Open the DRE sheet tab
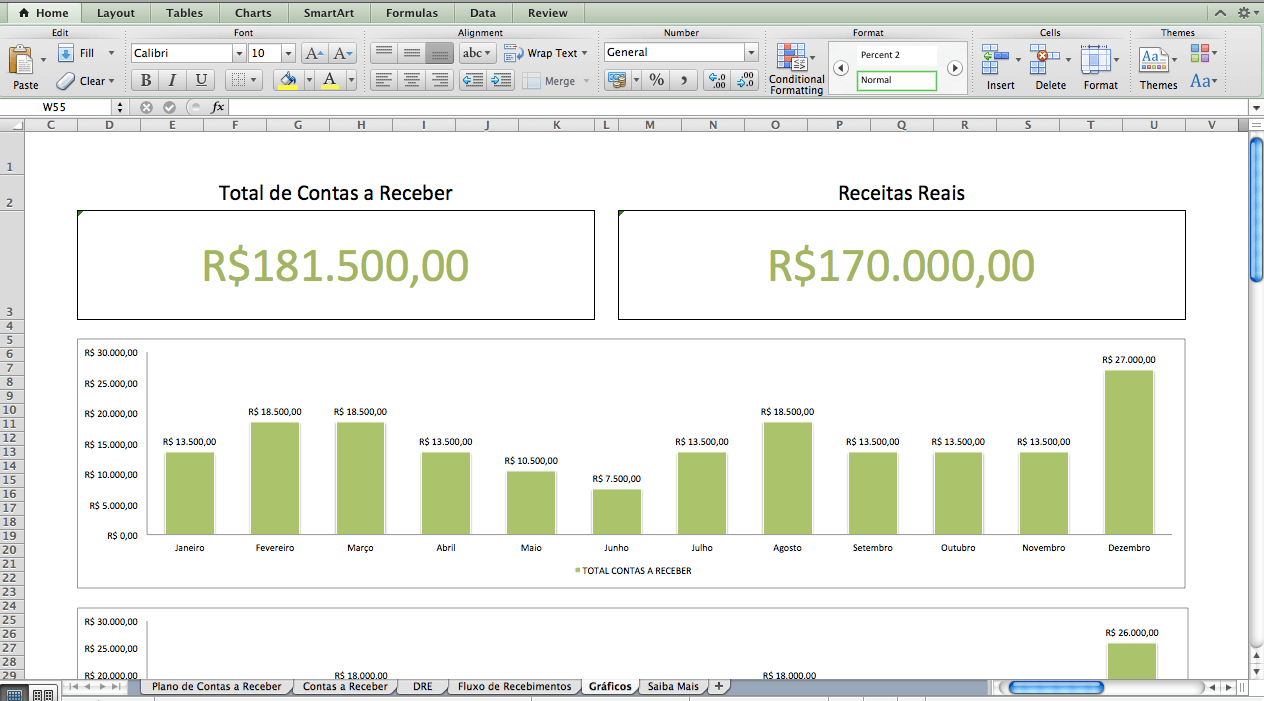 421,686
